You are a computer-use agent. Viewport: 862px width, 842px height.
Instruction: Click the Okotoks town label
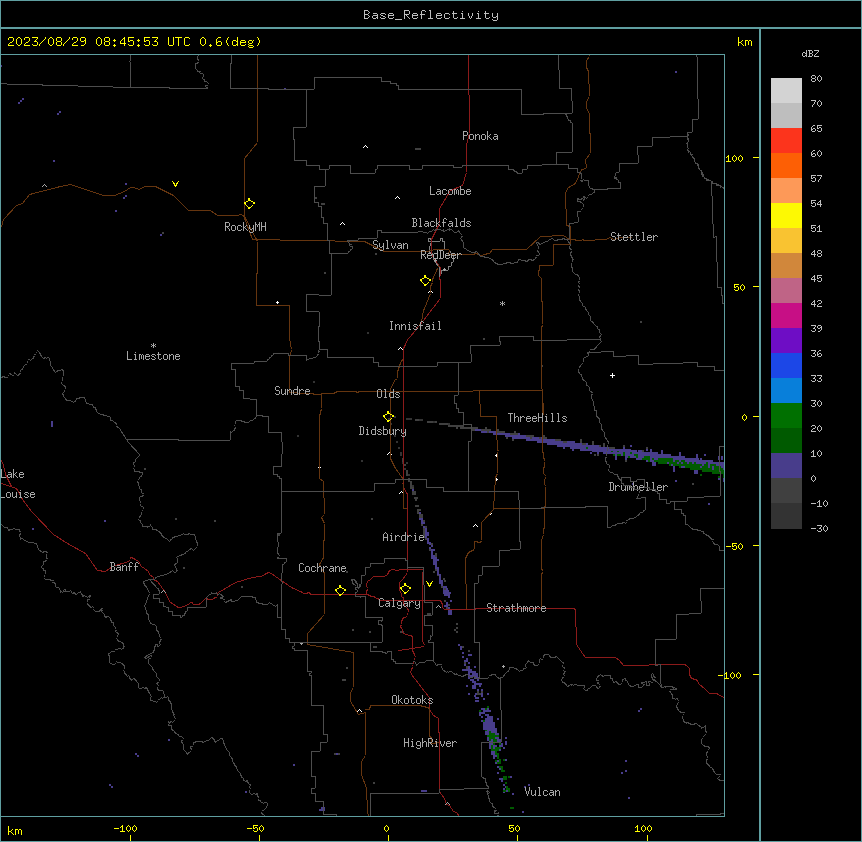[412, 700]
